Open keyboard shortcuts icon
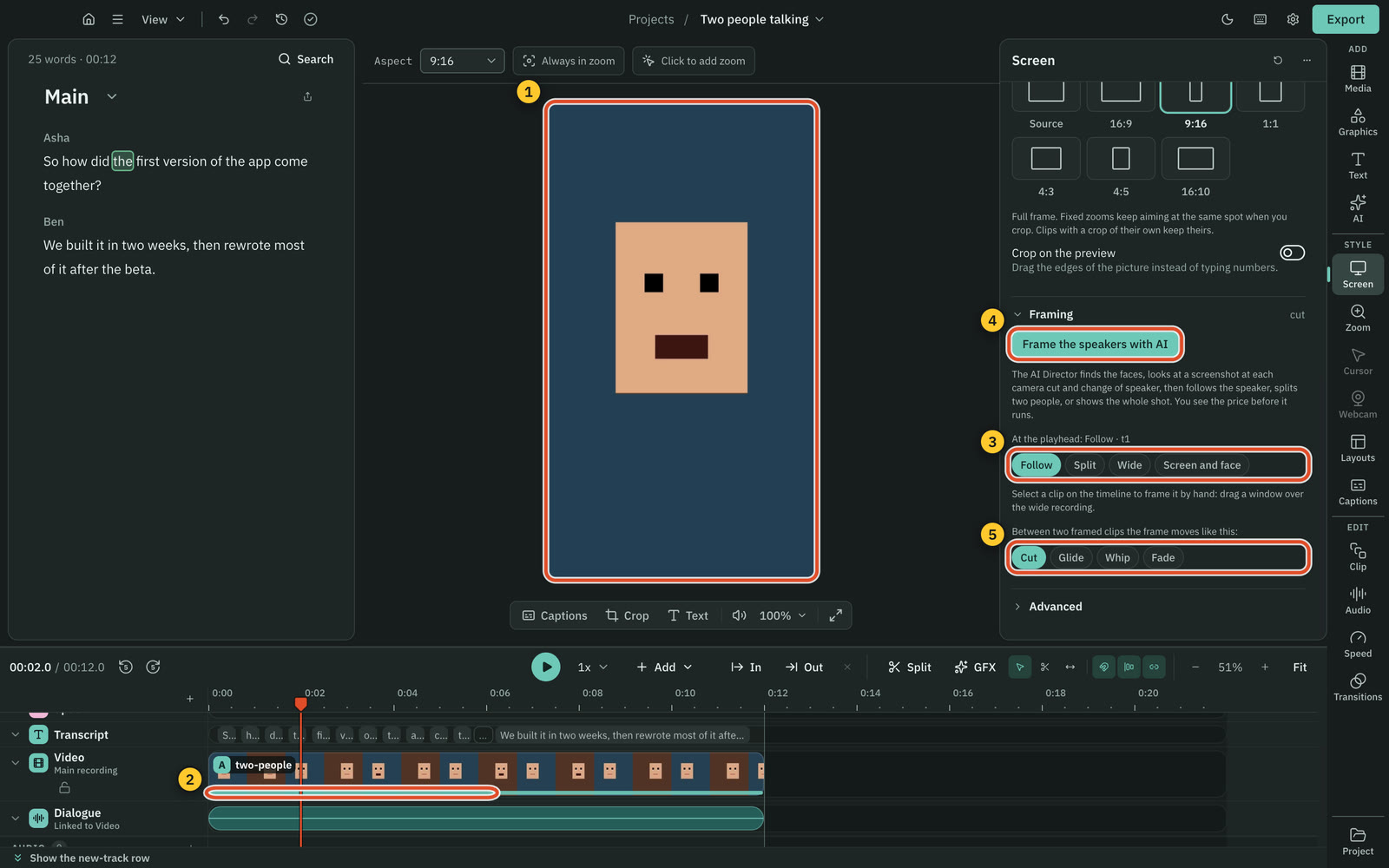This screenshot has height=868, width=1389. pos(1261,19)
